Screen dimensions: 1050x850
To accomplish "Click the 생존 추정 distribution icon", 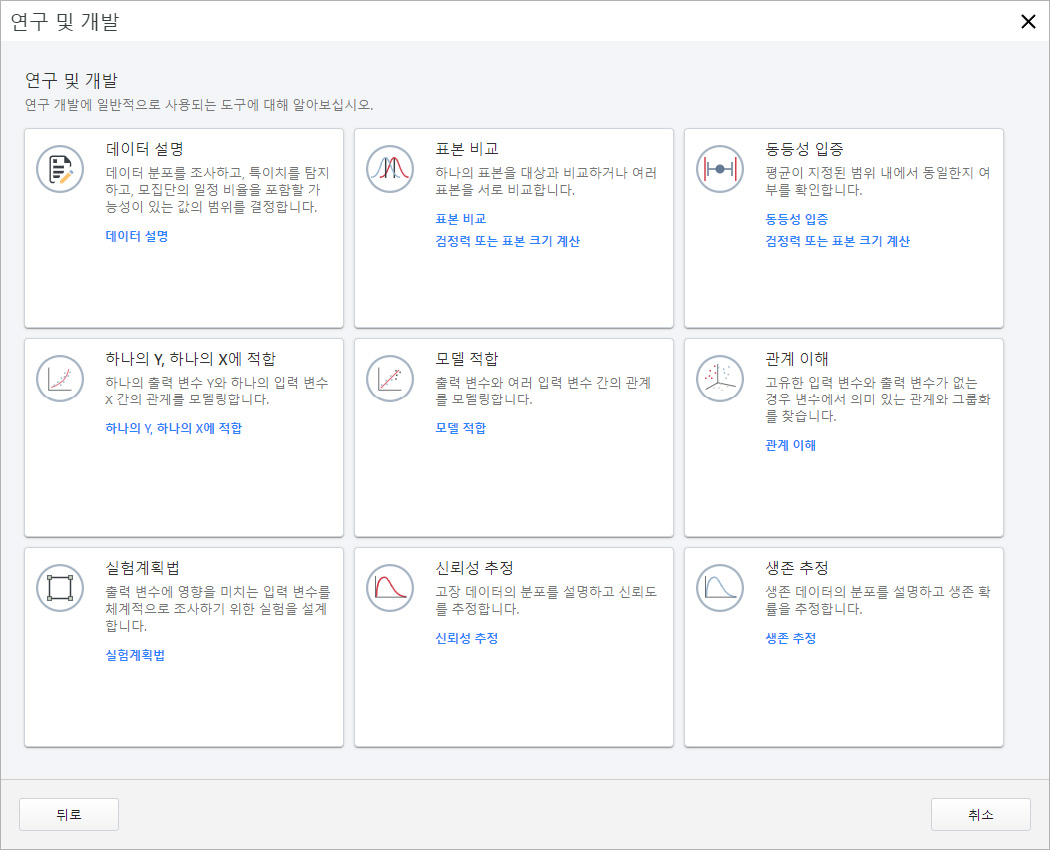I will (x=719, y=588).
